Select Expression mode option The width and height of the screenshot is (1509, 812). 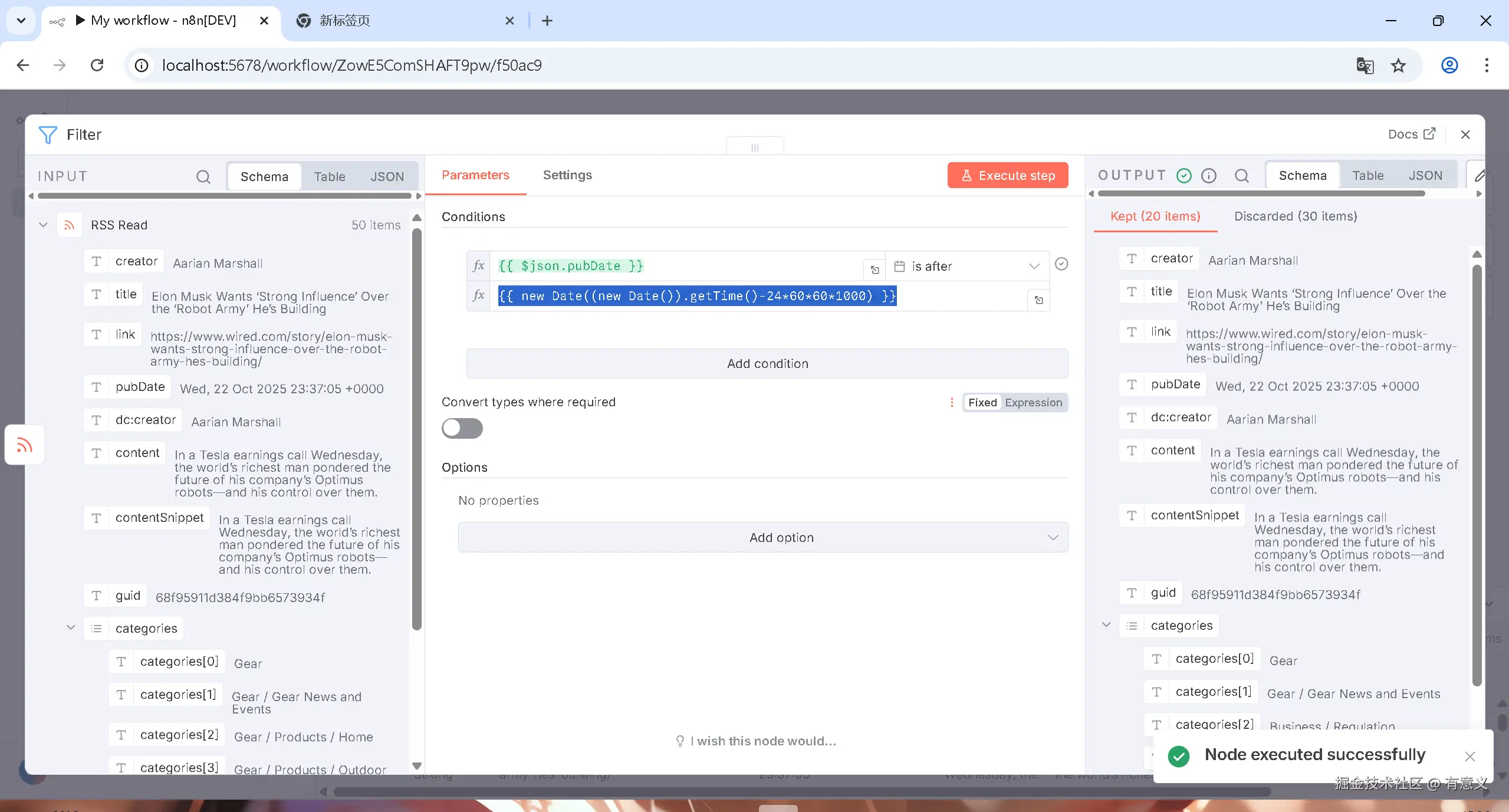(1033, 403)
